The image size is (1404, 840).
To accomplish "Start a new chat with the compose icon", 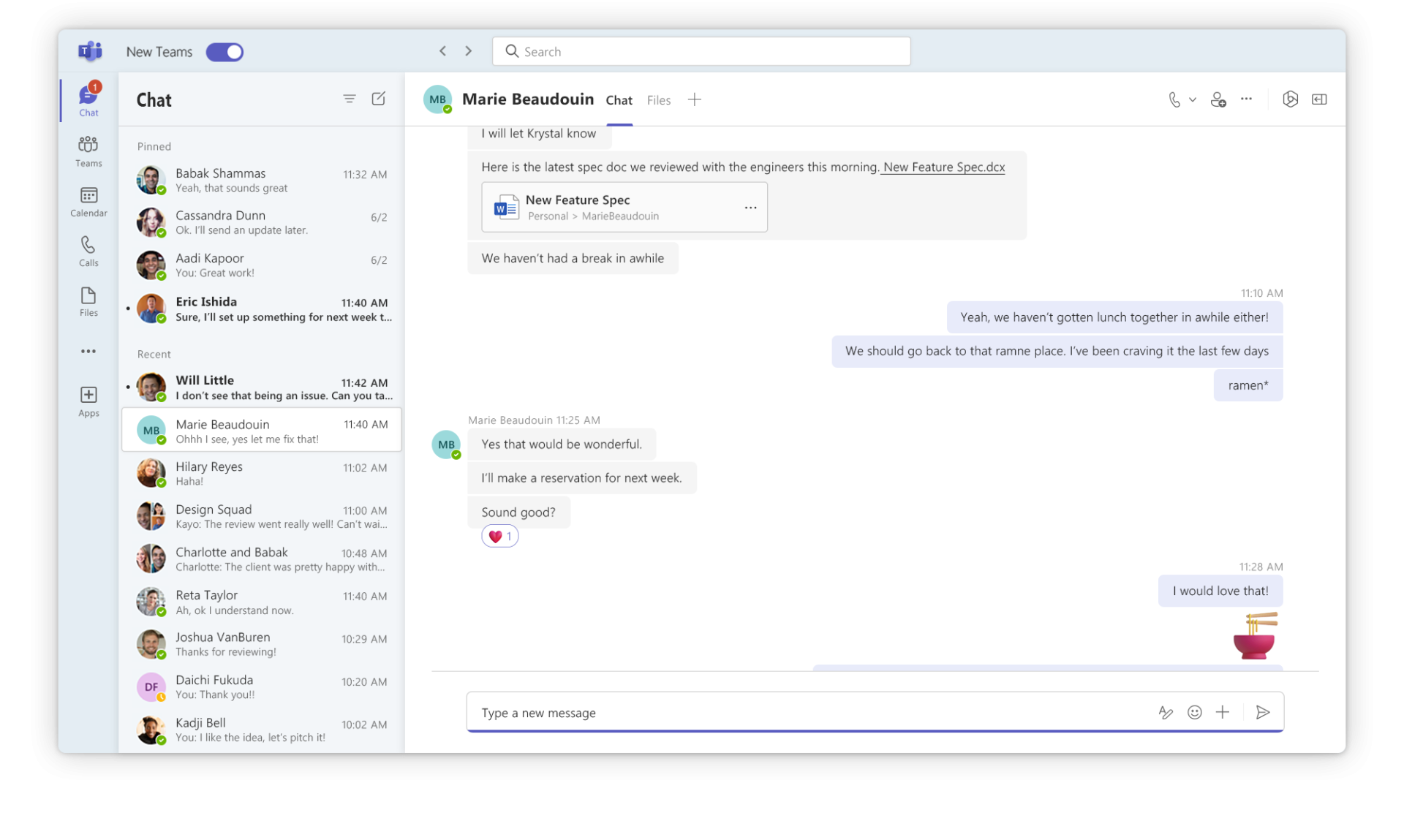I will tap(379, 99).
